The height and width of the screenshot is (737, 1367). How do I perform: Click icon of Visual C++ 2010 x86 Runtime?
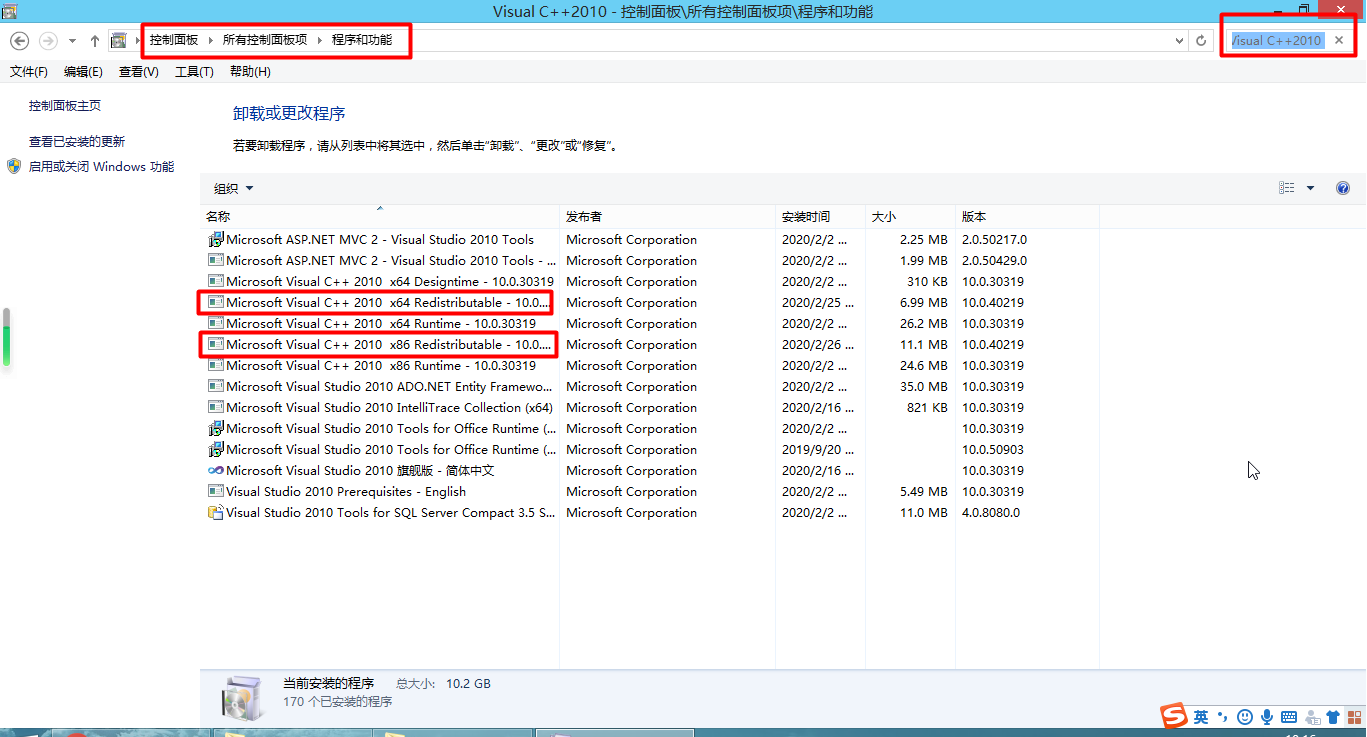point(215,366)
